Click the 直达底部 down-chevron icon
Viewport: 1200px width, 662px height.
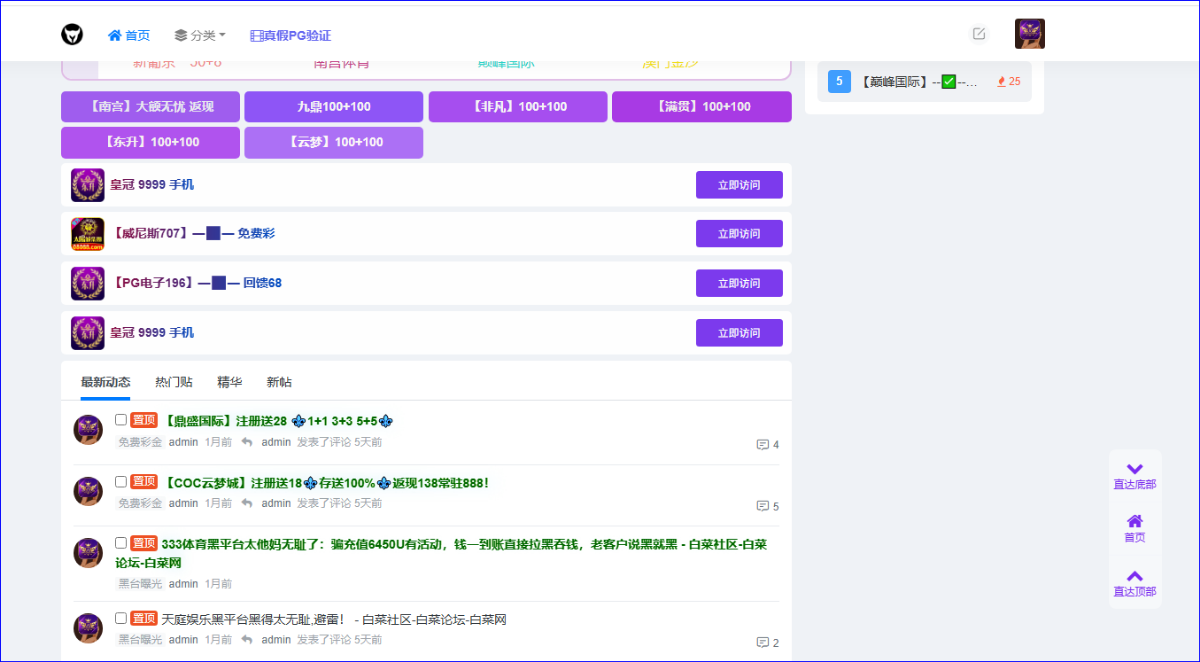coord(1135,469)
